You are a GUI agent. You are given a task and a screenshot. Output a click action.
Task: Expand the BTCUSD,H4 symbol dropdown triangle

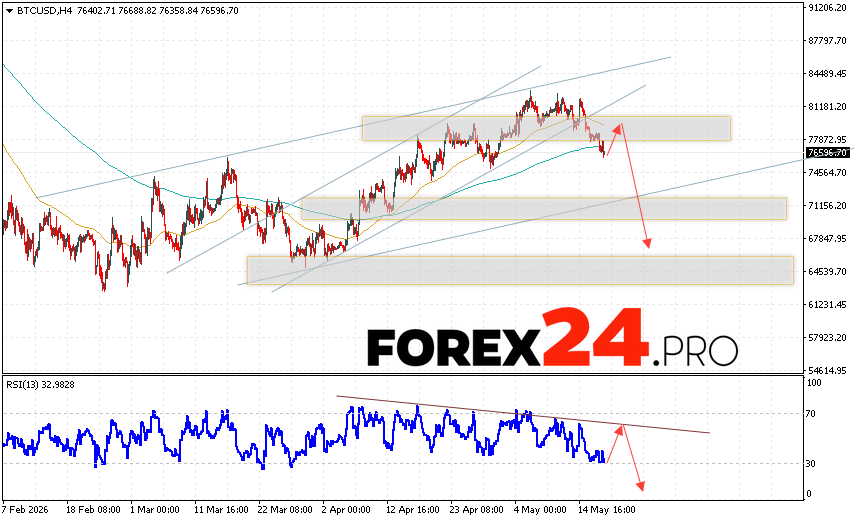[9, 11]
